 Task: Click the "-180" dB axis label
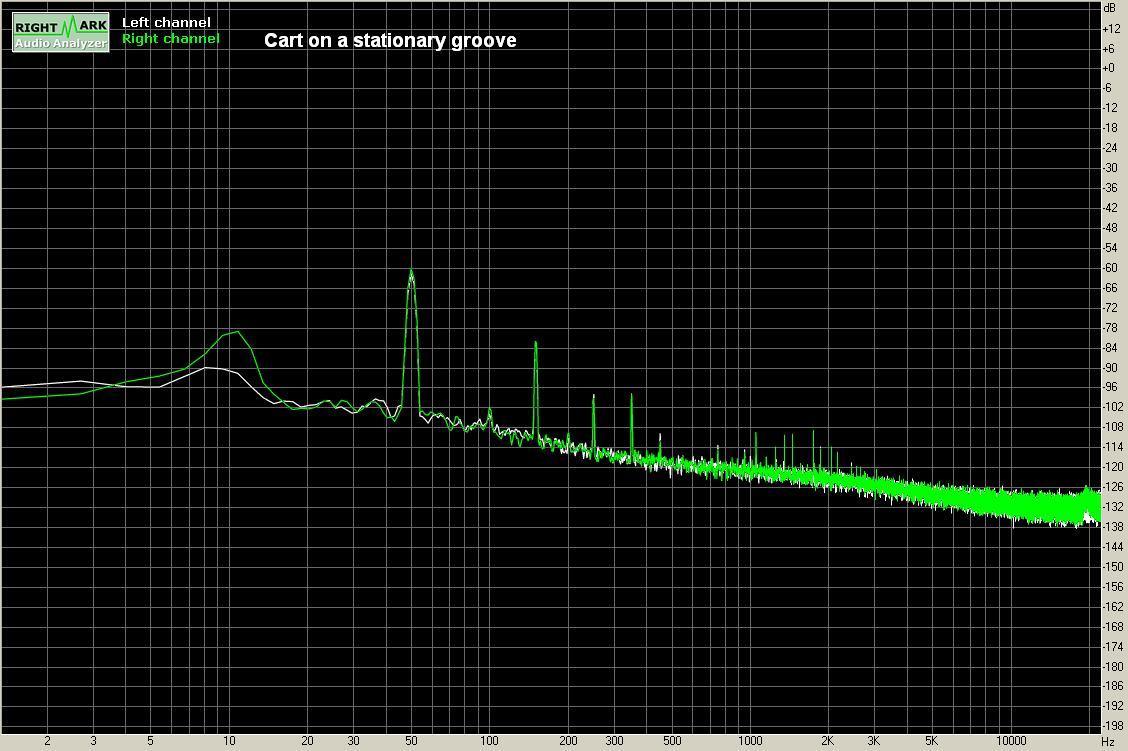(1114, 667)
